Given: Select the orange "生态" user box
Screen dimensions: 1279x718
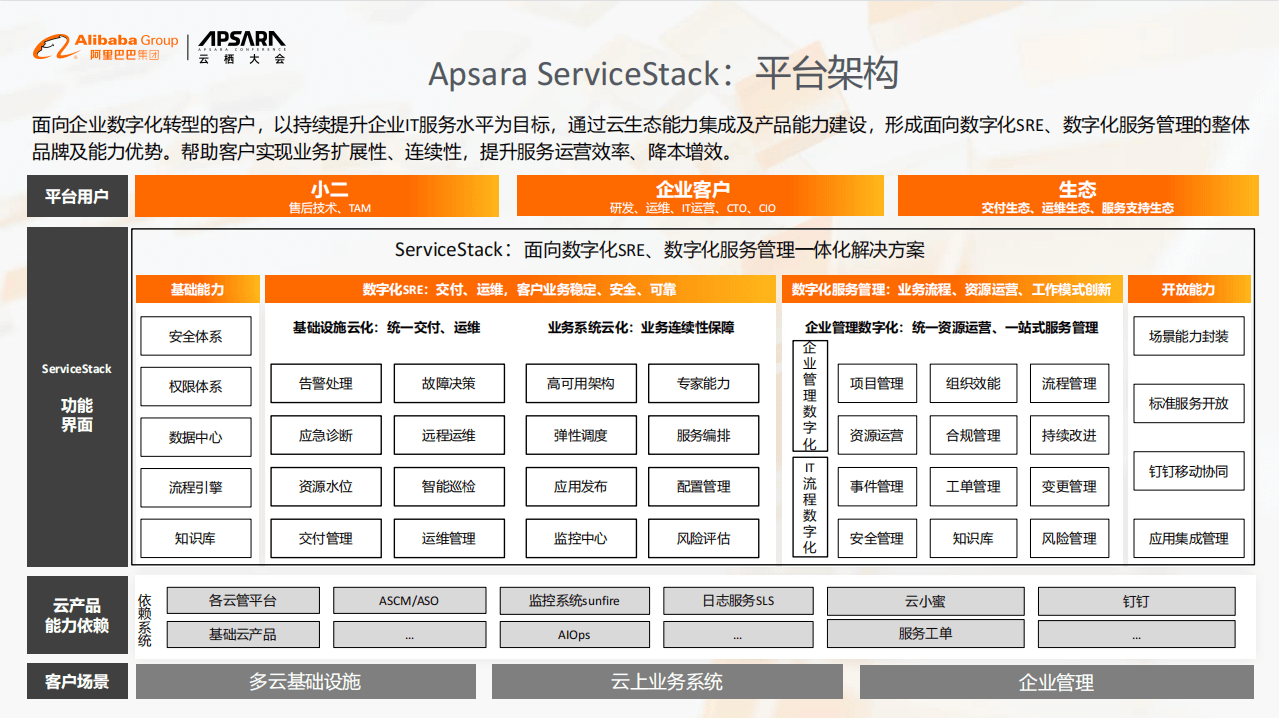Looking at the screenshot, I should tap(1076, 196).
